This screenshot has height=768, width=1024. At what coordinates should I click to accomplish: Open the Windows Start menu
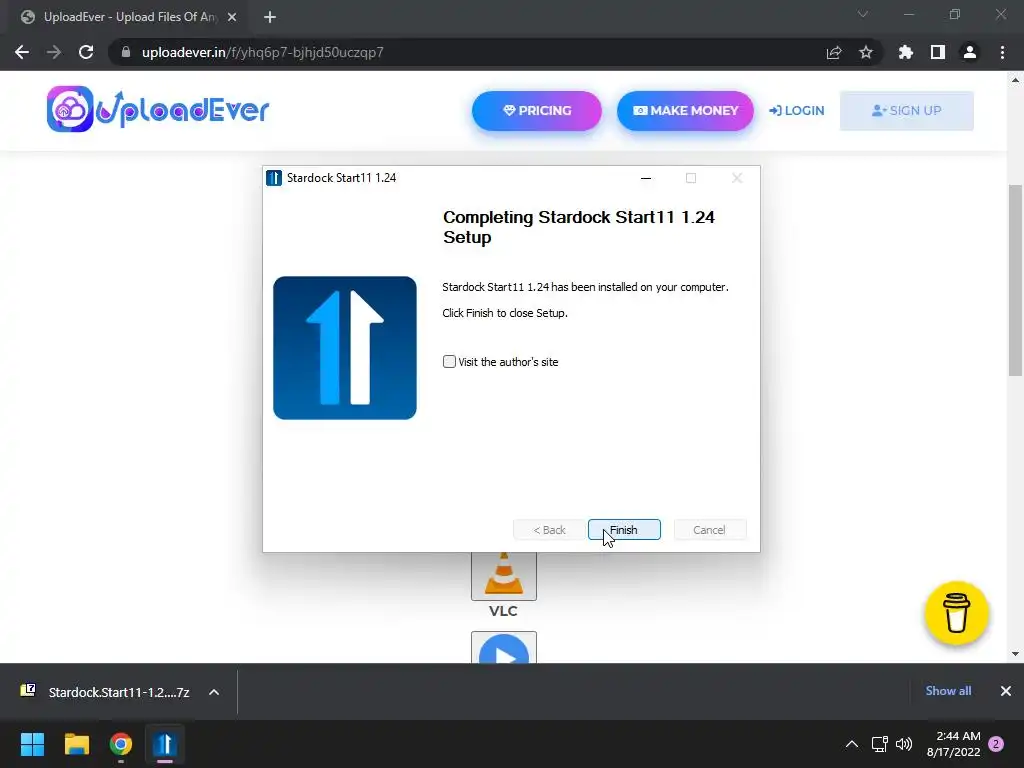point(32,744)
